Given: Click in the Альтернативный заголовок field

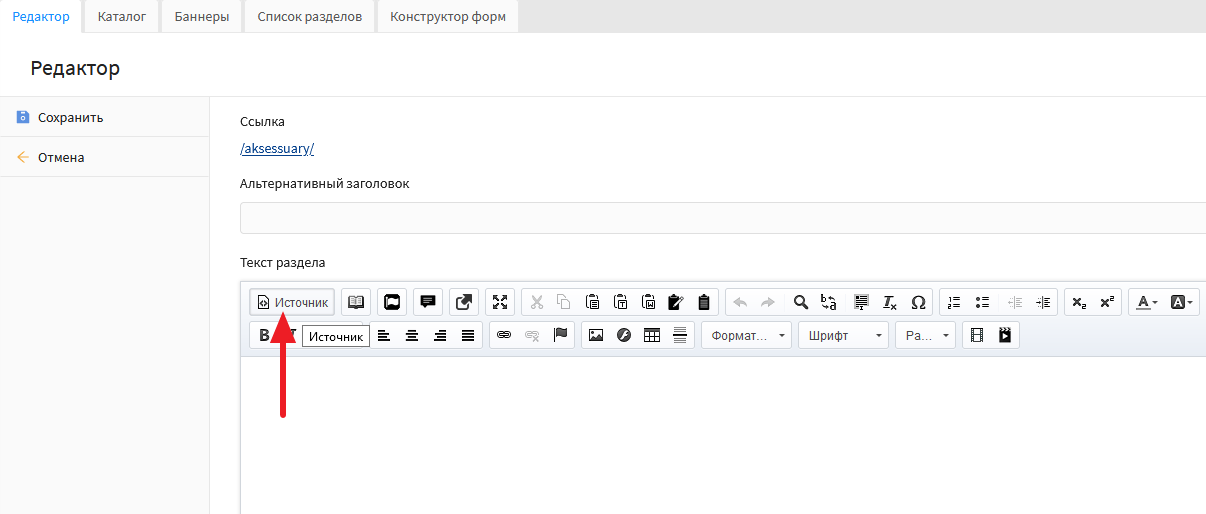Looking at the screenshot, I should 722,218.
